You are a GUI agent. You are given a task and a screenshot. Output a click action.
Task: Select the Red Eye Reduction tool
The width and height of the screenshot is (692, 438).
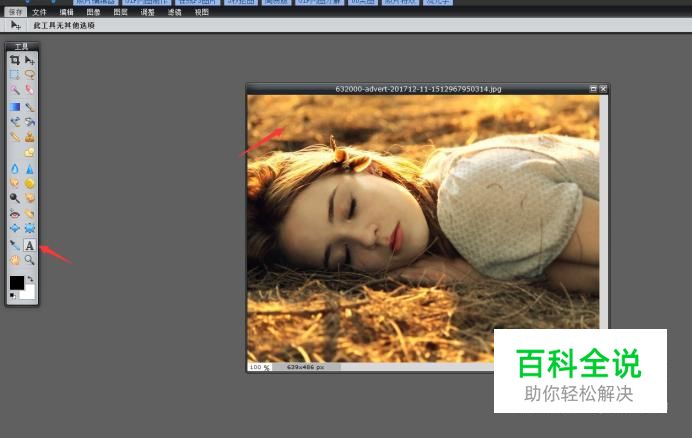point(15,214)
